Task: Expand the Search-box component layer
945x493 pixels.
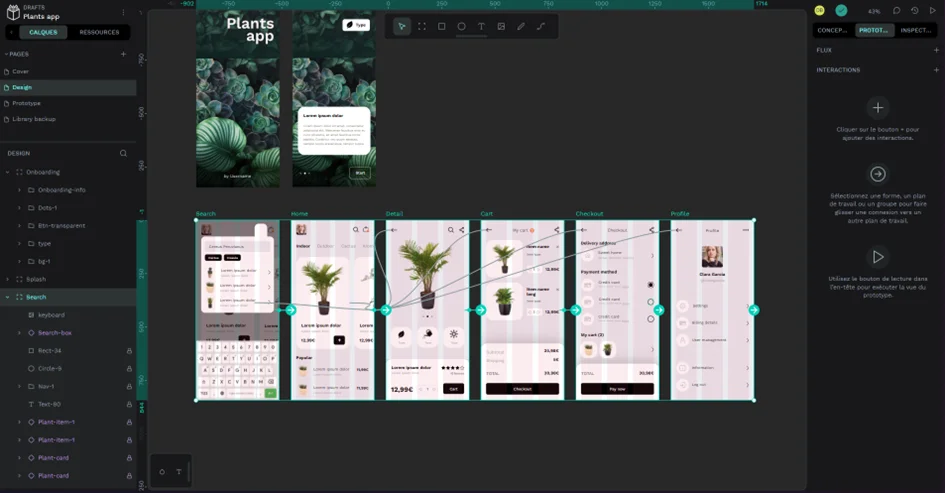Action: tap(19, 333)
